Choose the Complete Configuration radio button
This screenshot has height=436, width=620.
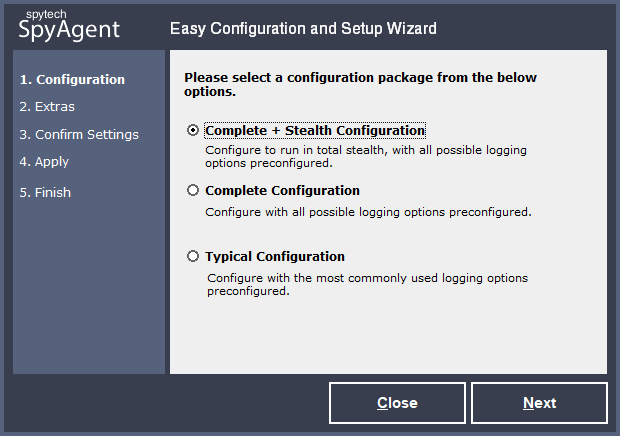(193, 190)
